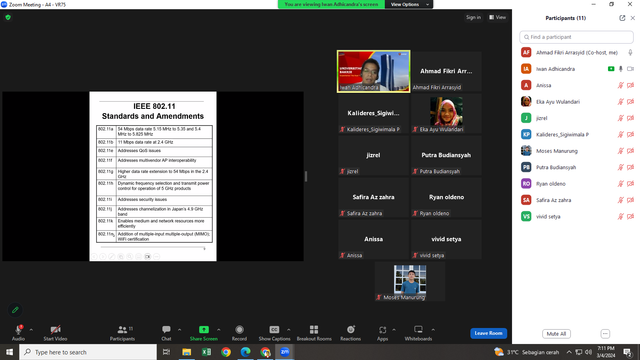Show hidden system tray icons
This screenshot has height=360, width=640.
[x=569, y=352]
